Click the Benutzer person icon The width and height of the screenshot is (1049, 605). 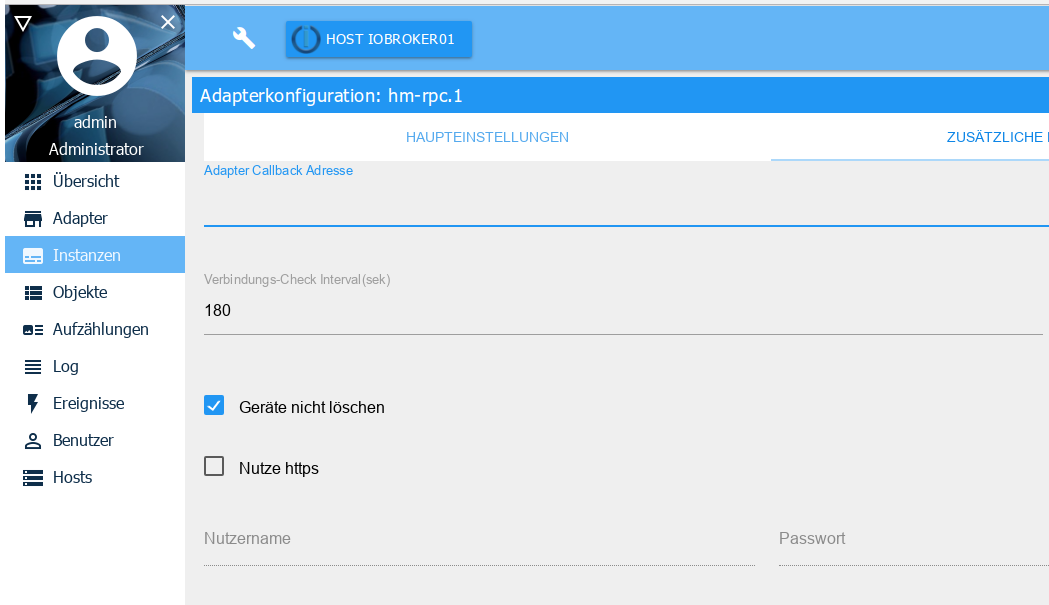pyautogui.click(x=33, y=441)
